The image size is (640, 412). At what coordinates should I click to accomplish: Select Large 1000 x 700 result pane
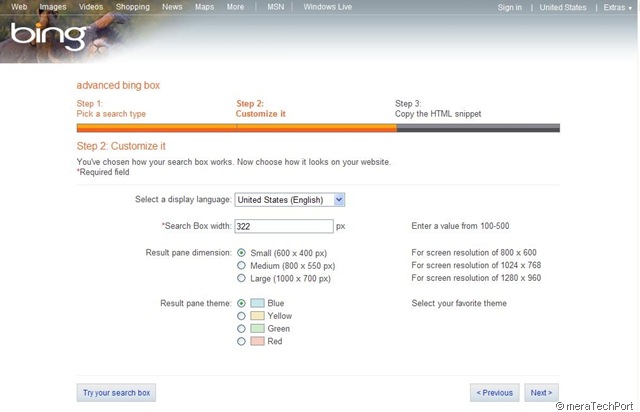pyautogui.click(x=241, y=278)
